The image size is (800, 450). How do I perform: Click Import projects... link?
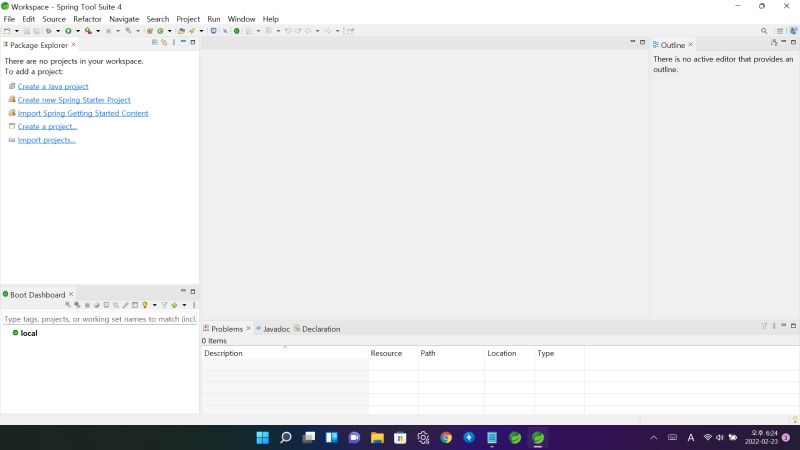(x=46, y=140)
